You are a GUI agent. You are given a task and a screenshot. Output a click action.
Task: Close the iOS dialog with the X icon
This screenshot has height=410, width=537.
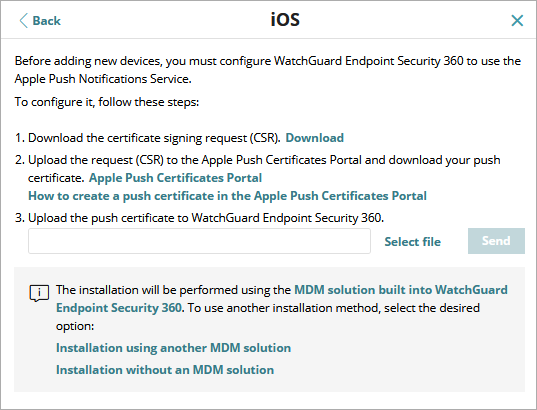coord(517,21)
